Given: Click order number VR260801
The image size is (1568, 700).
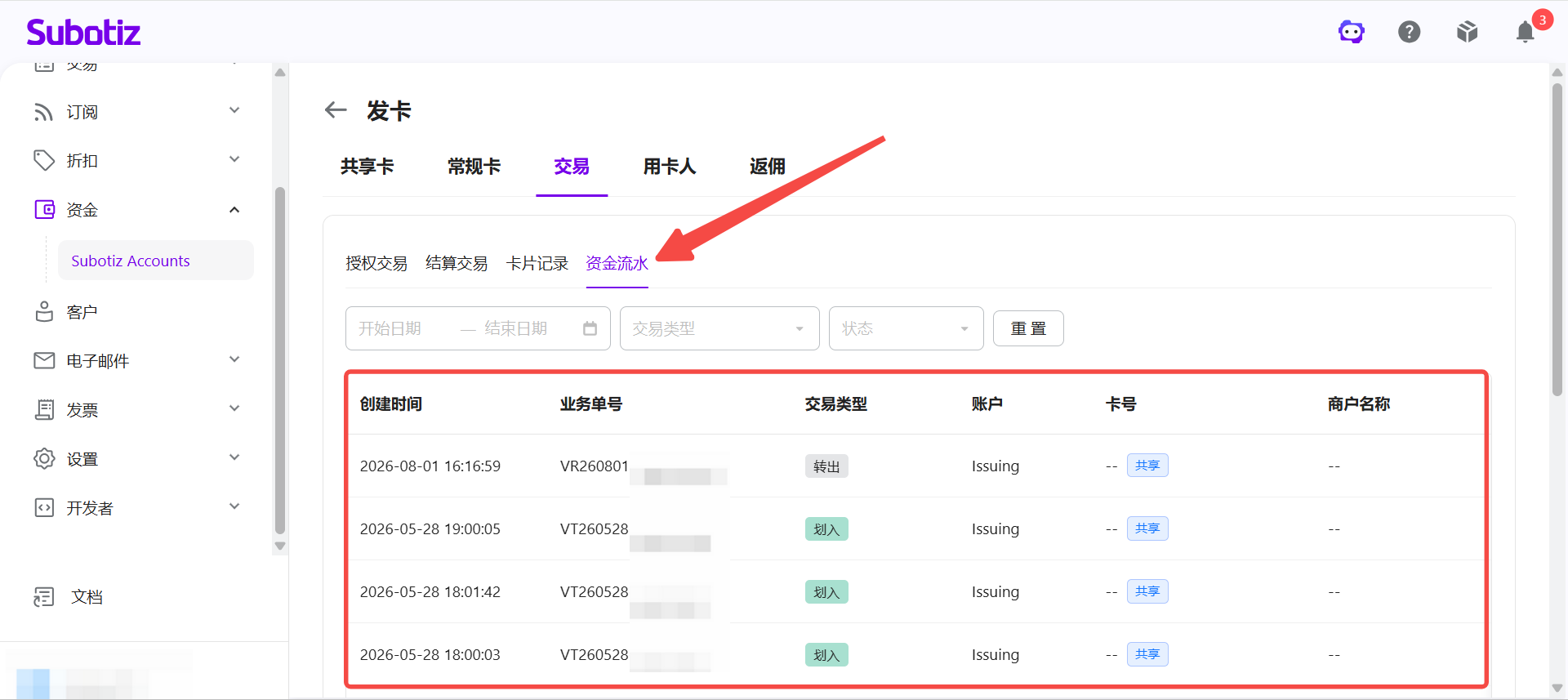Looking at the screenshot, I should (x=595, y=466).
